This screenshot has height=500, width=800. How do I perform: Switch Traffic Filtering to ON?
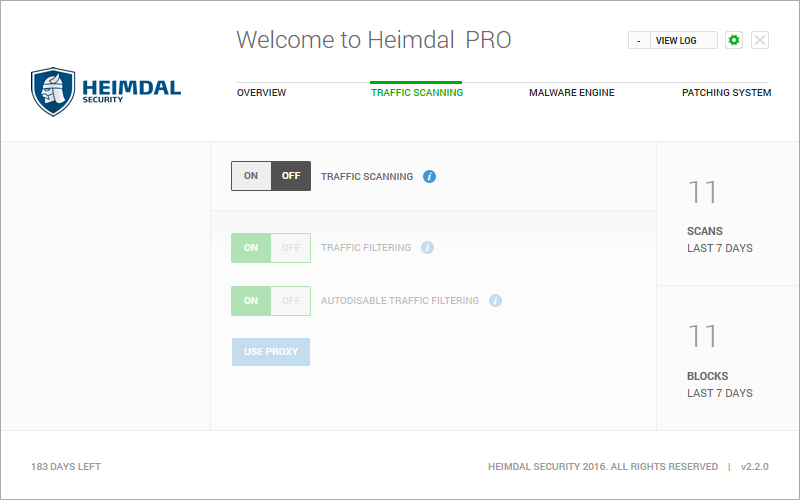click(x=251, y=248)
